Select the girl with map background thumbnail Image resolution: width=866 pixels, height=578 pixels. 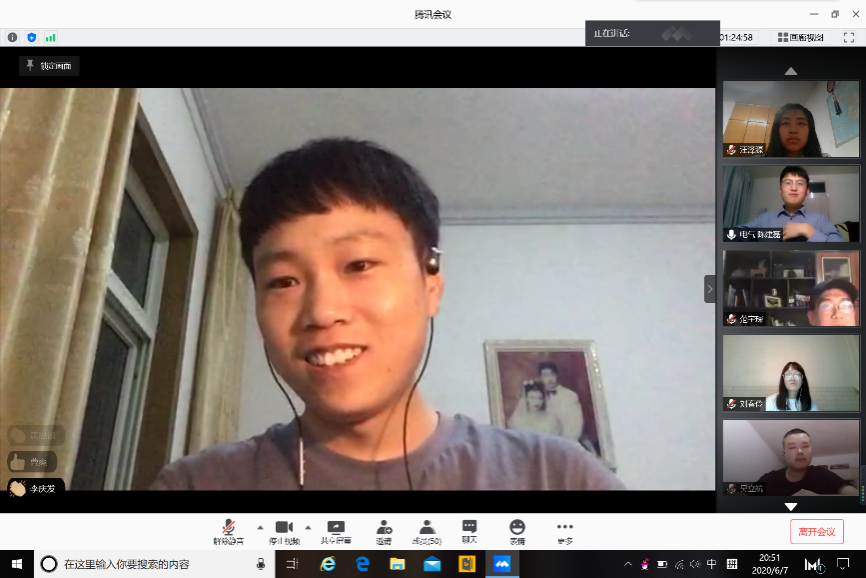791,119
